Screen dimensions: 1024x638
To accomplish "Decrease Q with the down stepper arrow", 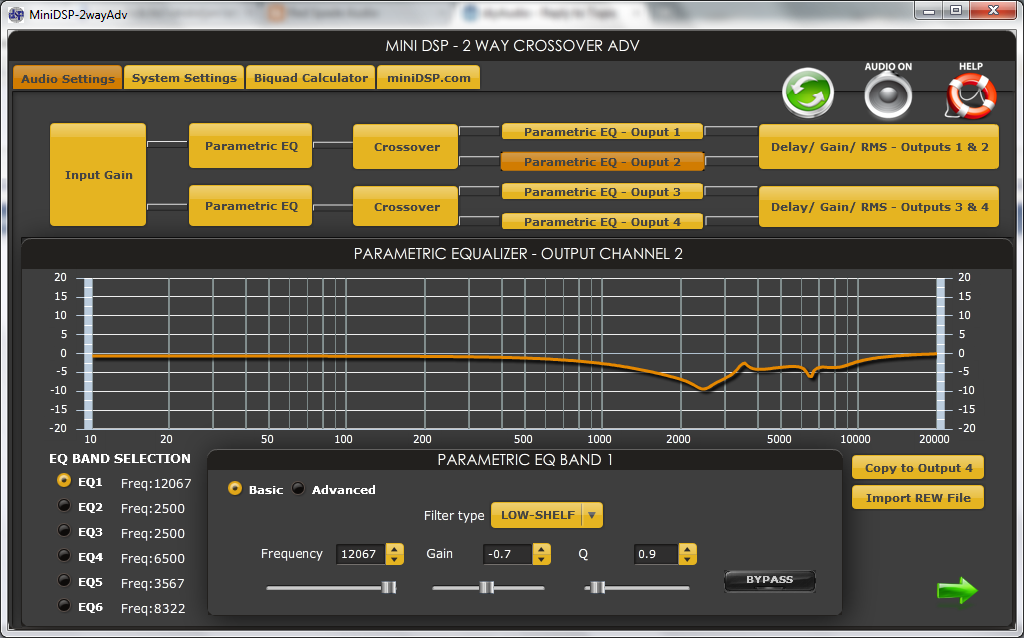I will (x=687, y=560).
